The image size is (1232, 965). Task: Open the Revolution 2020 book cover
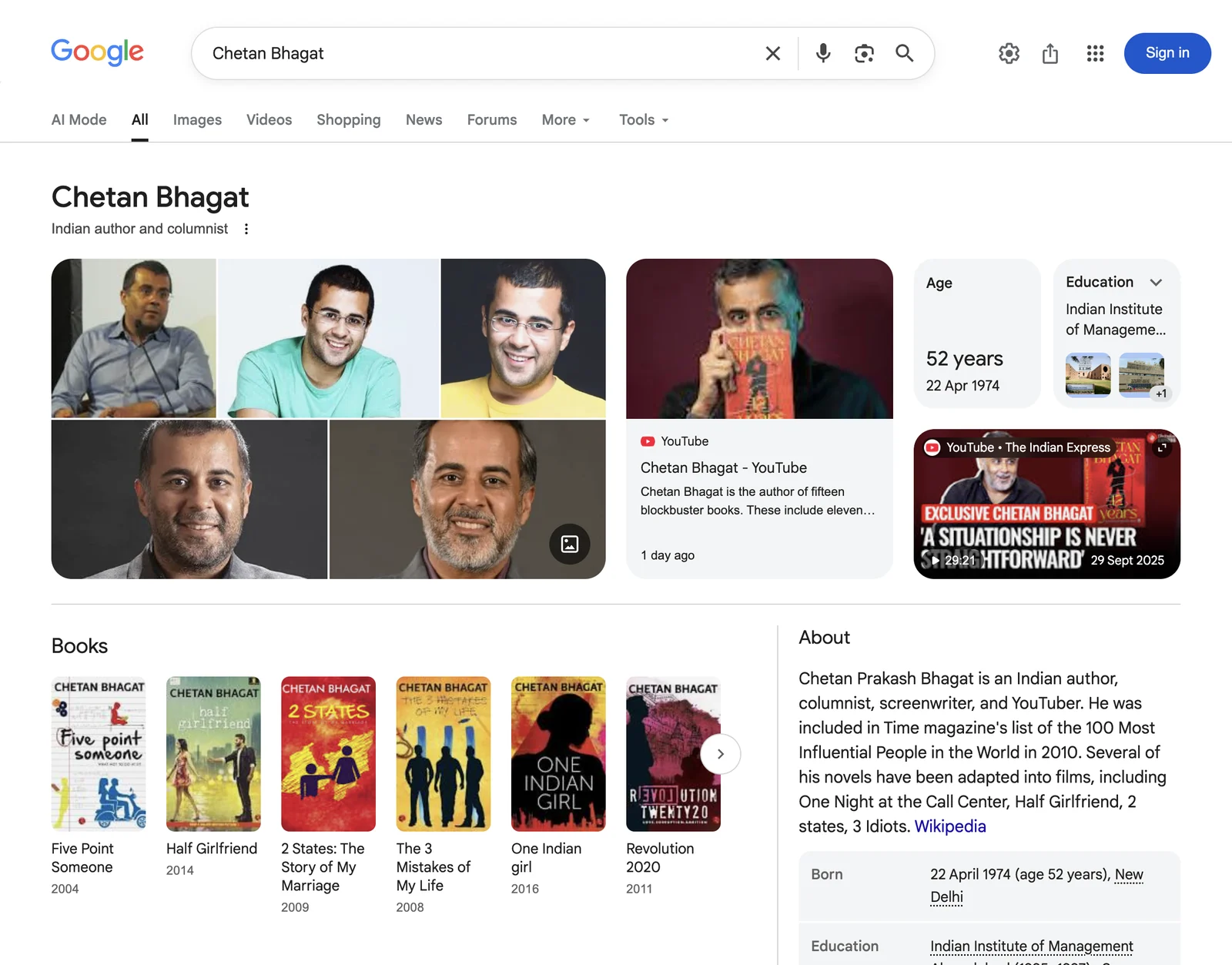(x=673, y=754)
